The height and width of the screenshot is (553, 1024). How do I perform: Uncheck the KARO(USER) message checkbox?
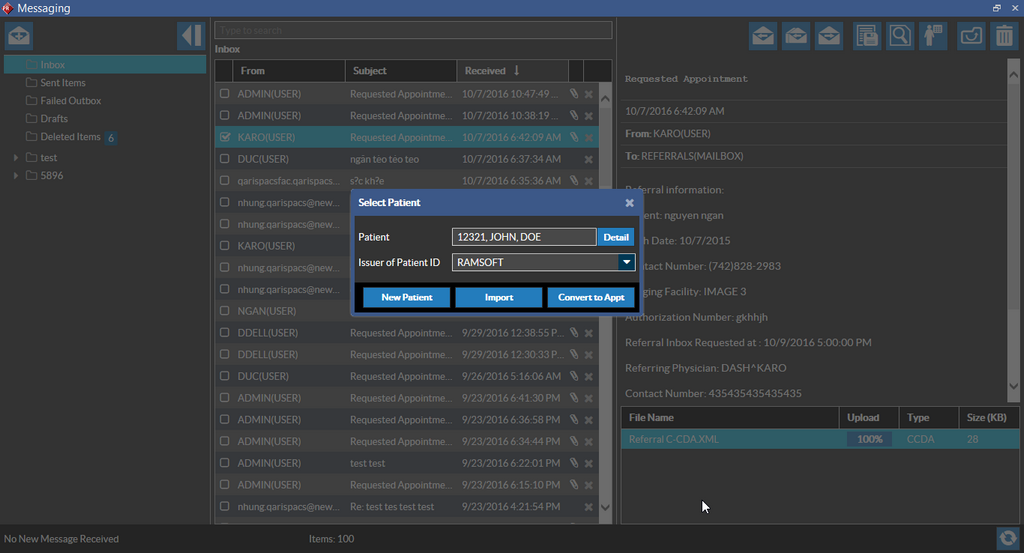[225, 137]
